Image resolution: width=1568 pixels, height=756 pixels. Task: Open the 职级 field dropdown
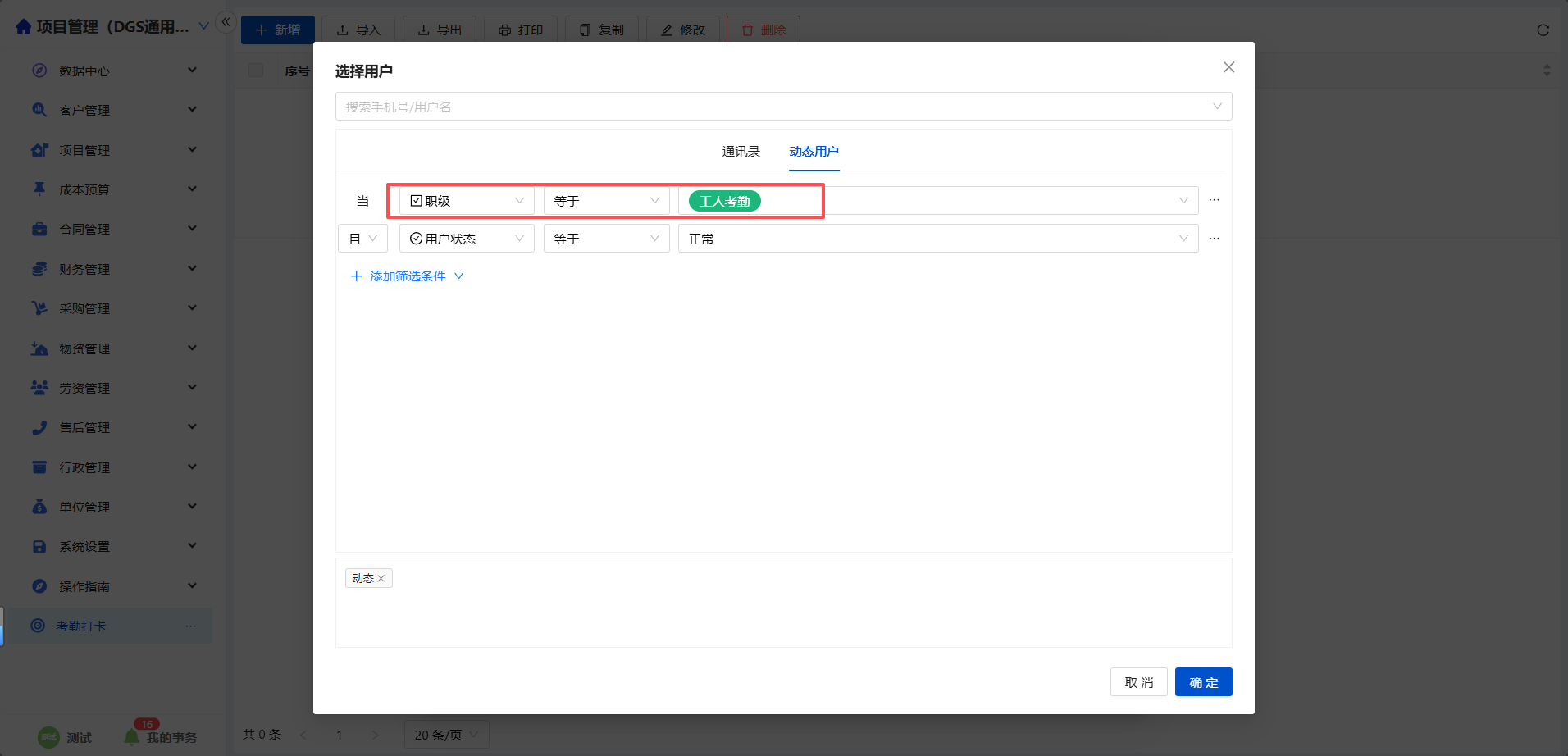tap(467, 201)
